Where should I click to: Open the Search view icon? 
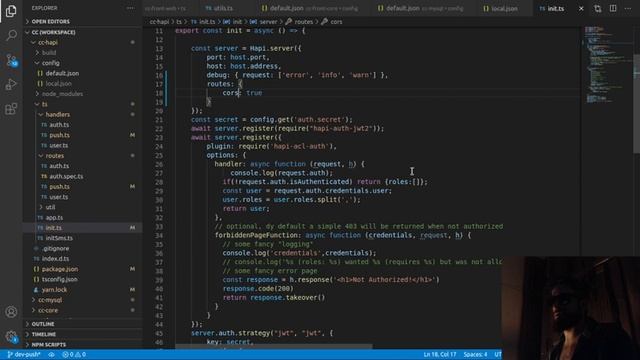(x=11, y=36)
